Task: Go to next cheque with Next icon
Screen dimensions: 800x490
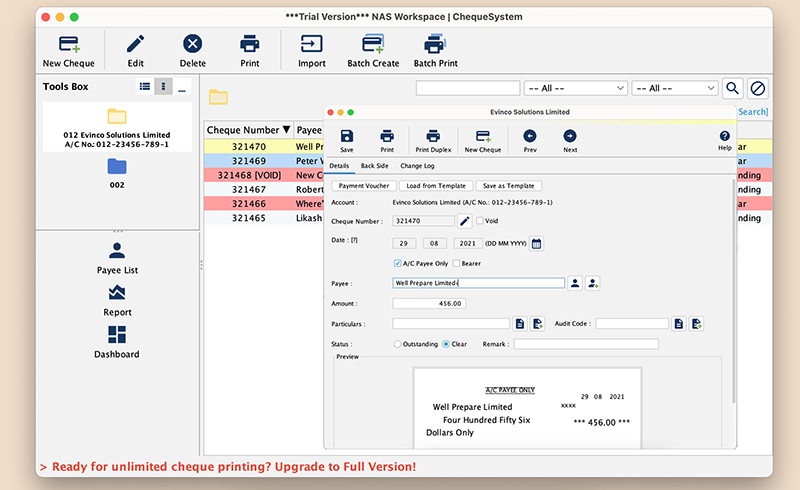Action: pyautogui.click(x=570, y=136)
